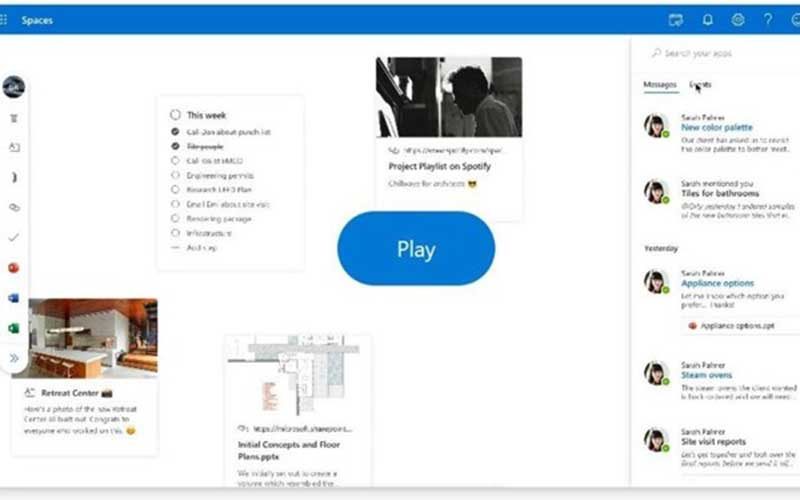Open the help question mark icon

[x=768, y=20]
